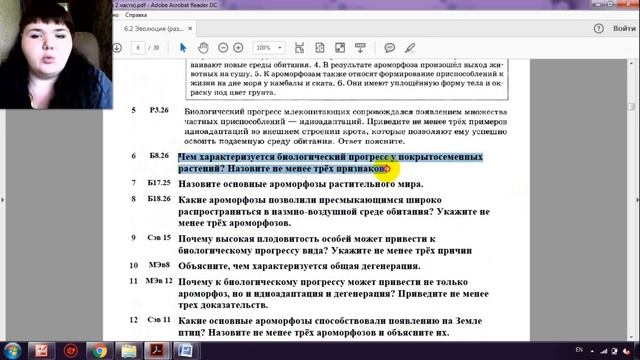The image size is (640, 360).
Task: Zoom out with the minus icon
Action: (223, 48)
